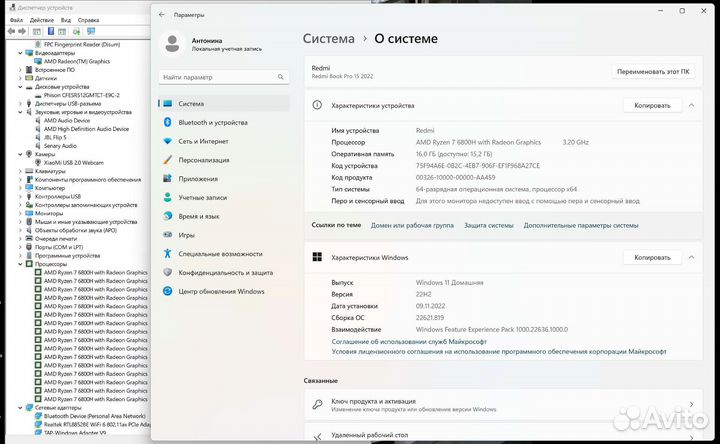Viewport: 720px width, 444px height.
Task: Select the Система sidebar item
Action: 224,104
